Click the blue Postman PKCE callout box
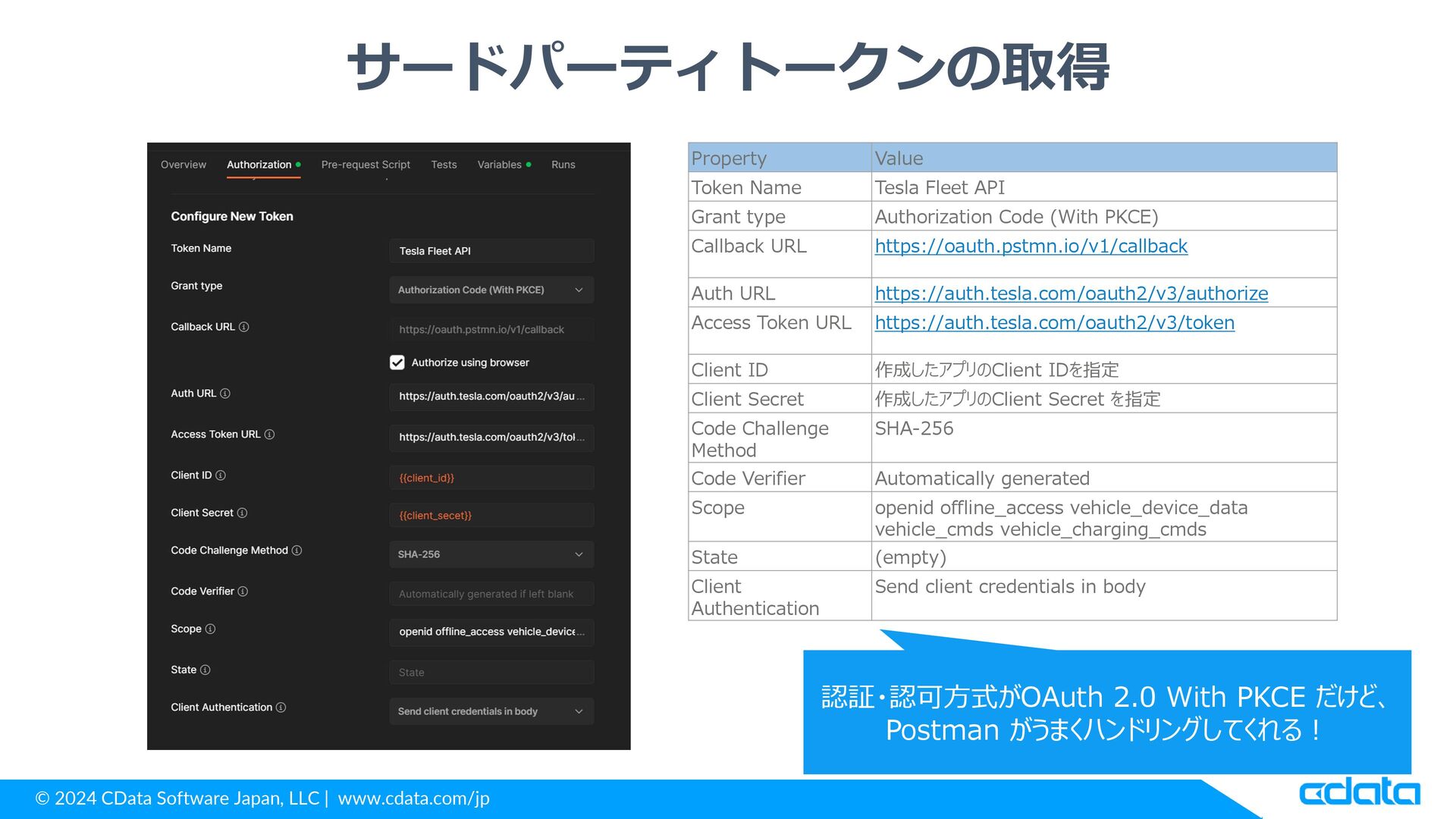 1107,712
